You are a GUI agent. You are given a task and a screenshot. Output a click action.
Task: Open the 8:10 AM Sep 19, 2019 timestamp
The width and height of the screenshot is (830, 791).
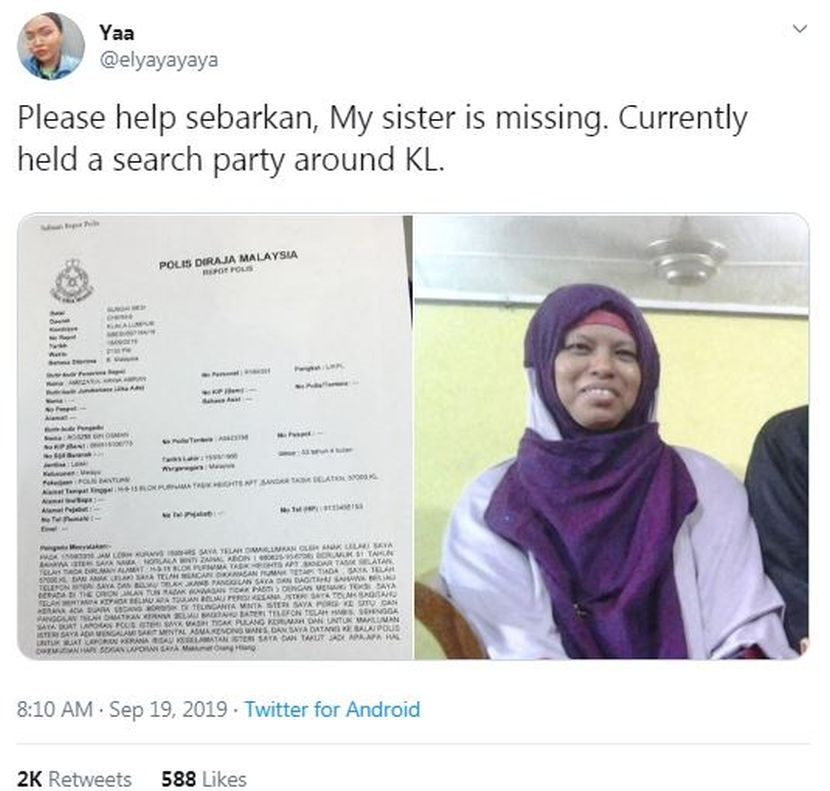pos(122,709)
